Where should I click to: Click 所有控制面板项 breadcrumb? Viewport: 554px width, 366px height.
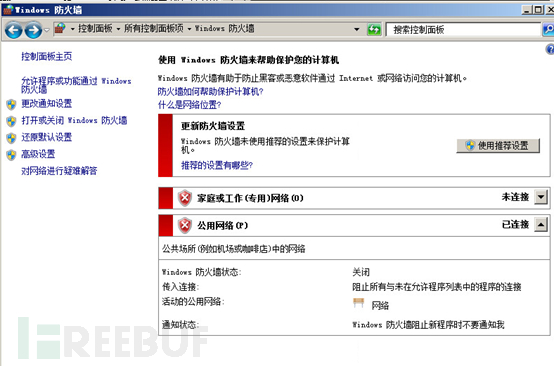tap(154, 29)
